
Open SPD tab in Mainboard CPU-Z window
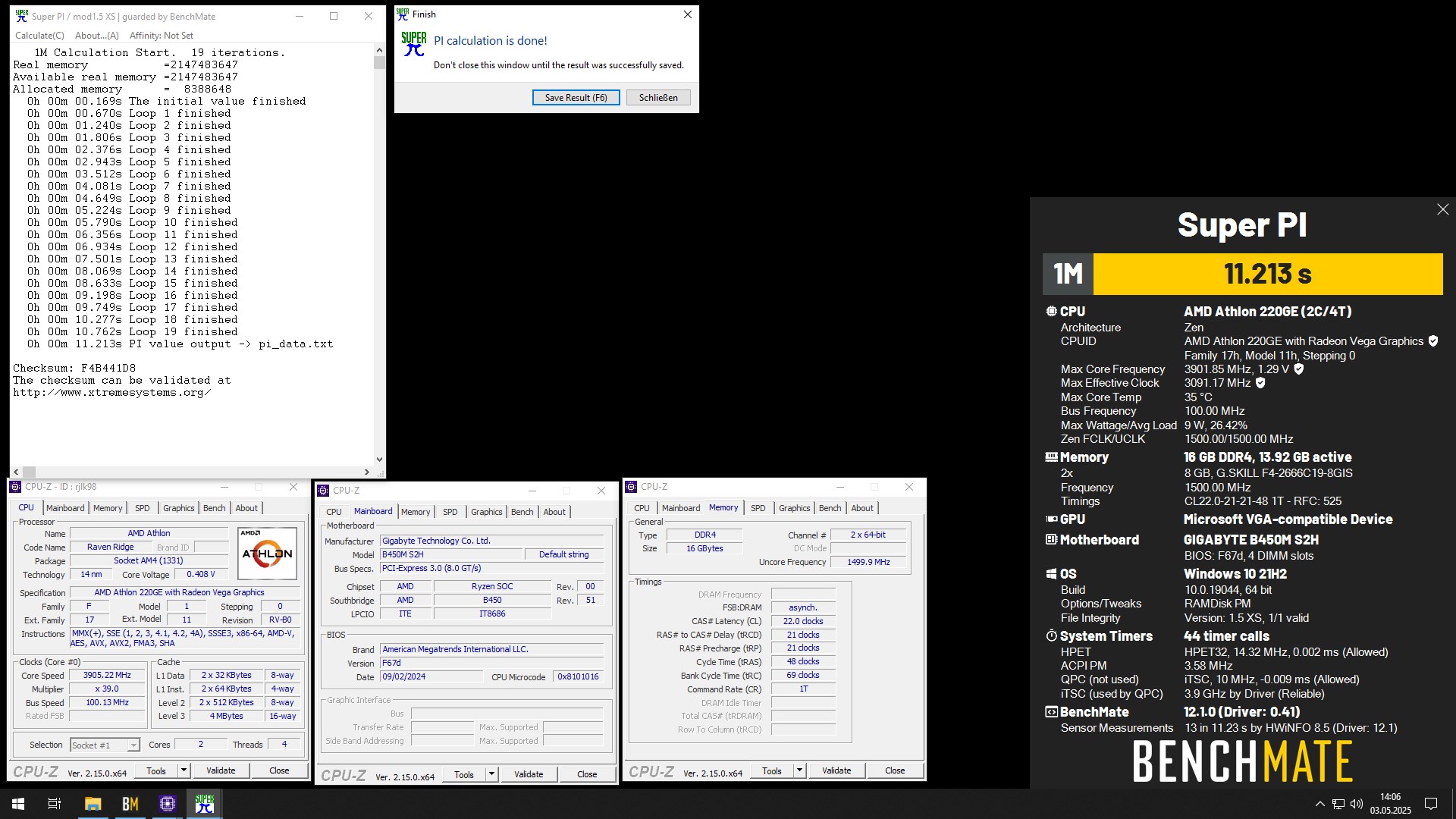coord(450,512)
